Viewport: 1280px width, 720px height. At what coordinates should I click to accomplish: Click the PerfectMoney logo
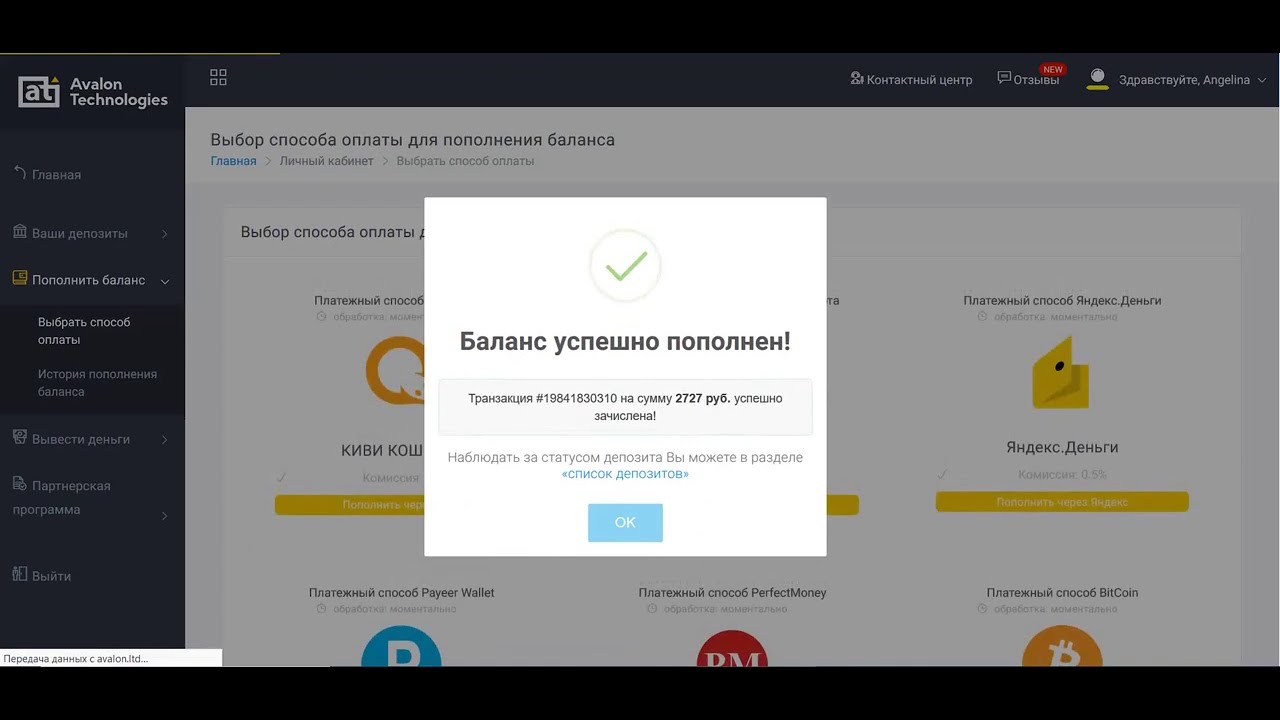pyautogui.click(x=732, y=648)
